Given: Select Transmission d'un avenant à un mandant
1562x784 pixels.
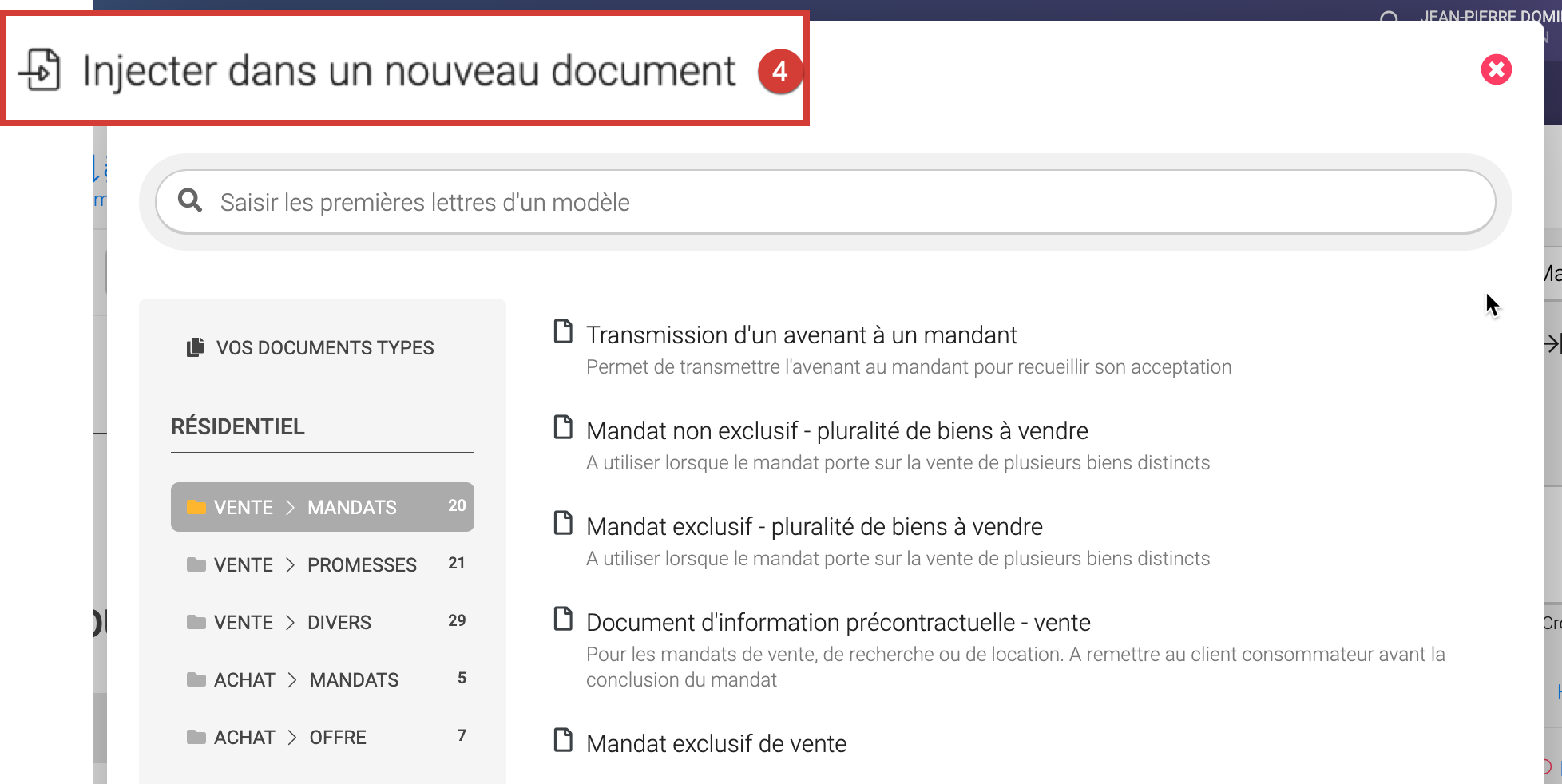Looking at the screenshot, I should [801, 335].
